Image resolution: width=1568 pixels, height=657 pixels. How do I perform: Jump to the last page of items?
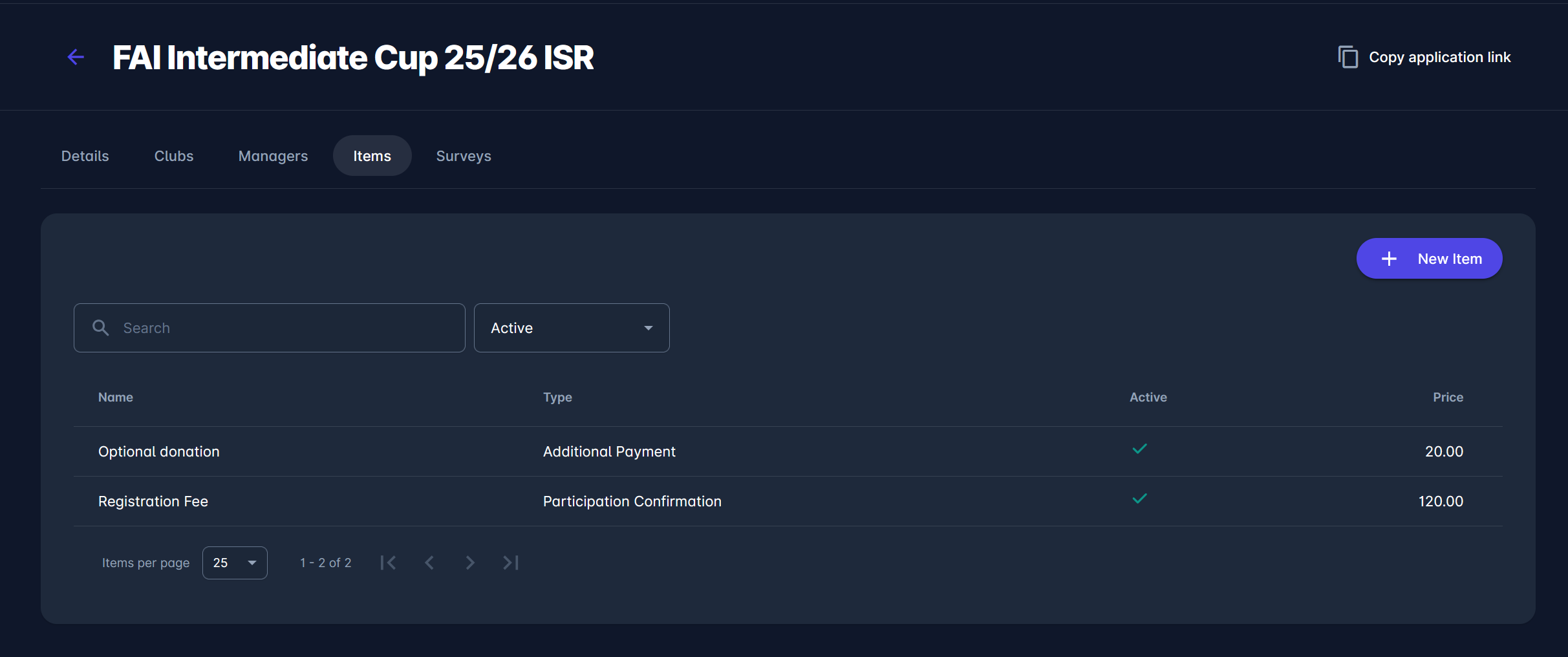coord(511,563)
